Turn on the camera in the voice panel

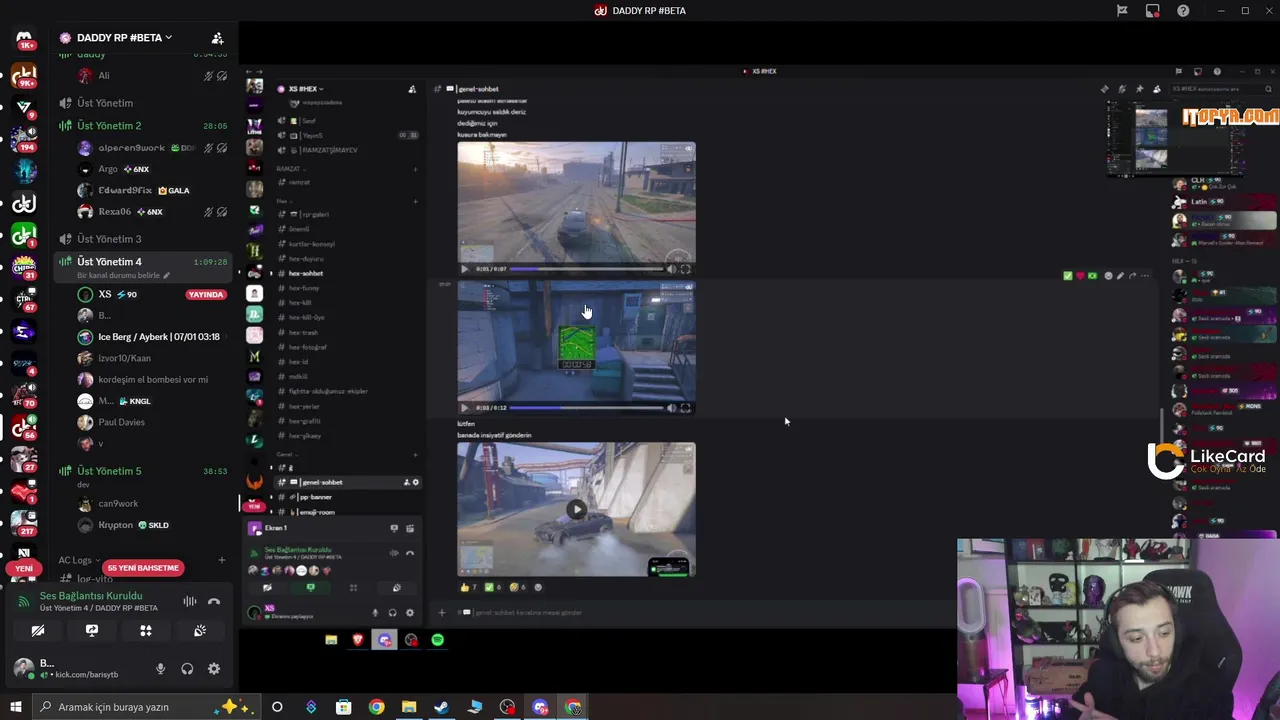tap(38, 631)
